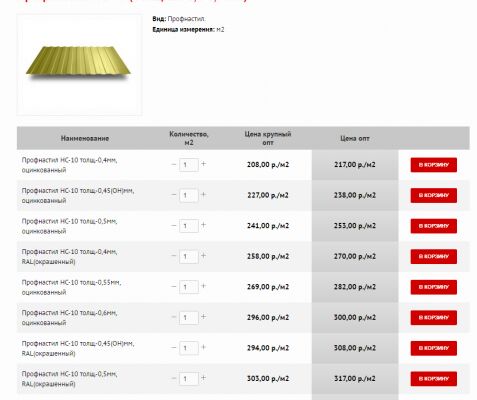Decrease quantity for 0,4мм оцинкованный row
This screenshot has height=400, width=477.
point(174,164)
